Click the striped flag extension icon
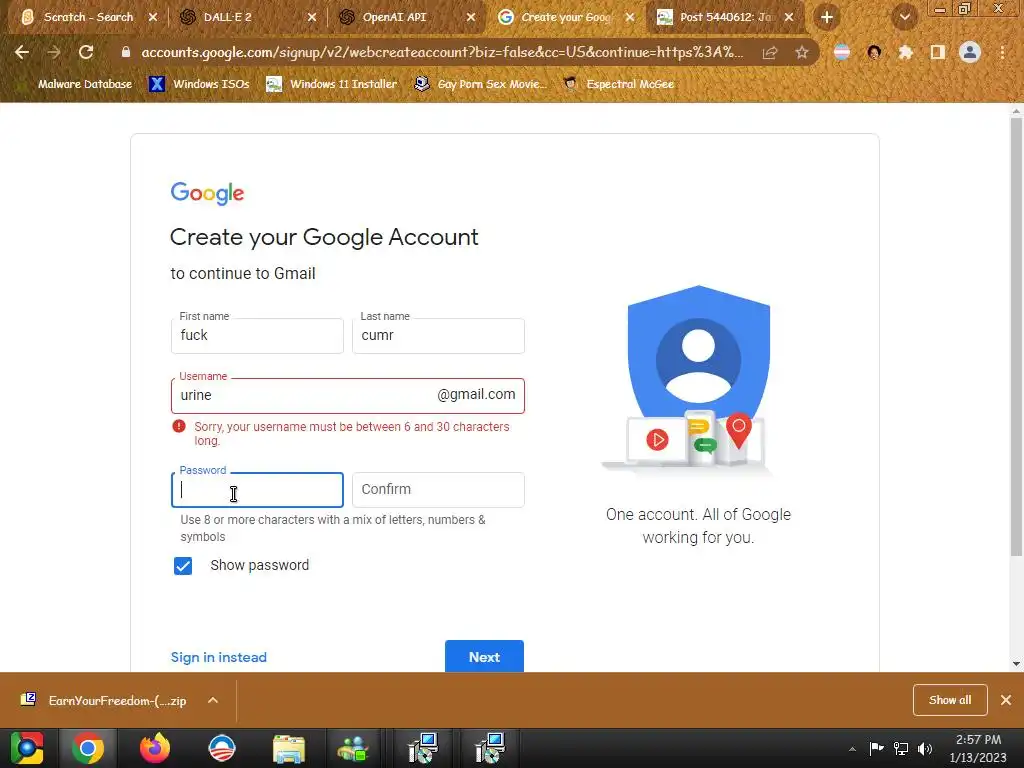Viewport: 1024px width, 768px height. point(842,52)
